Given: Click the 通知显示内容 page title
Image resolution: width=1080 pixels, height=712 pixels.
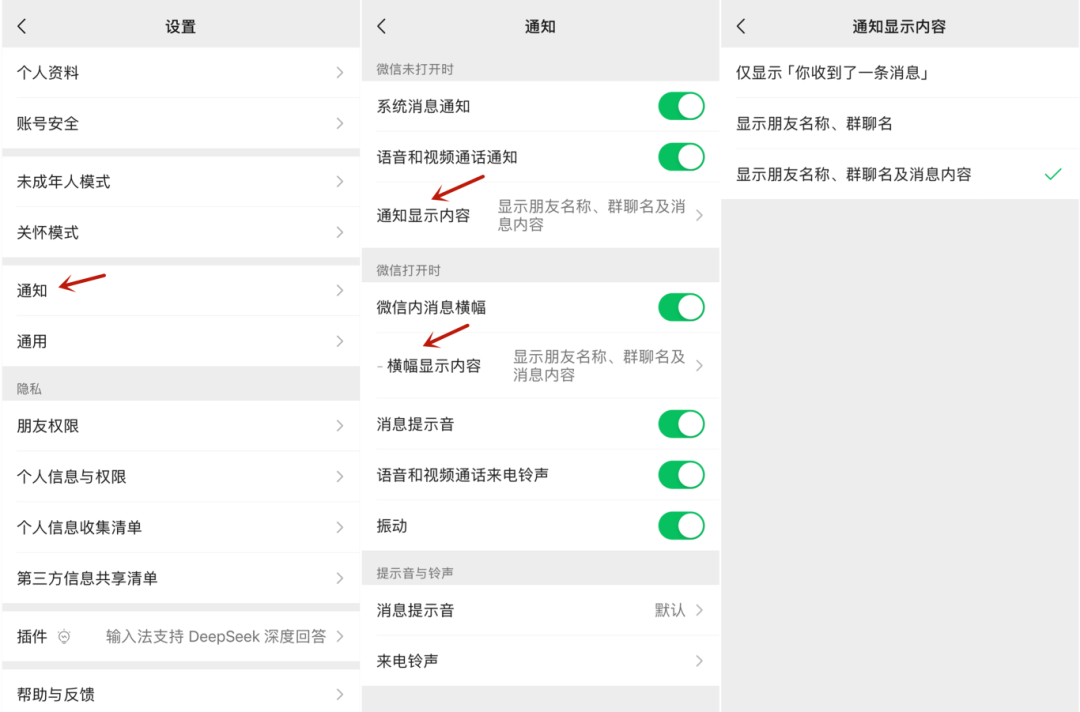Looking at the screenshot, I should click(x=899, y=27).
